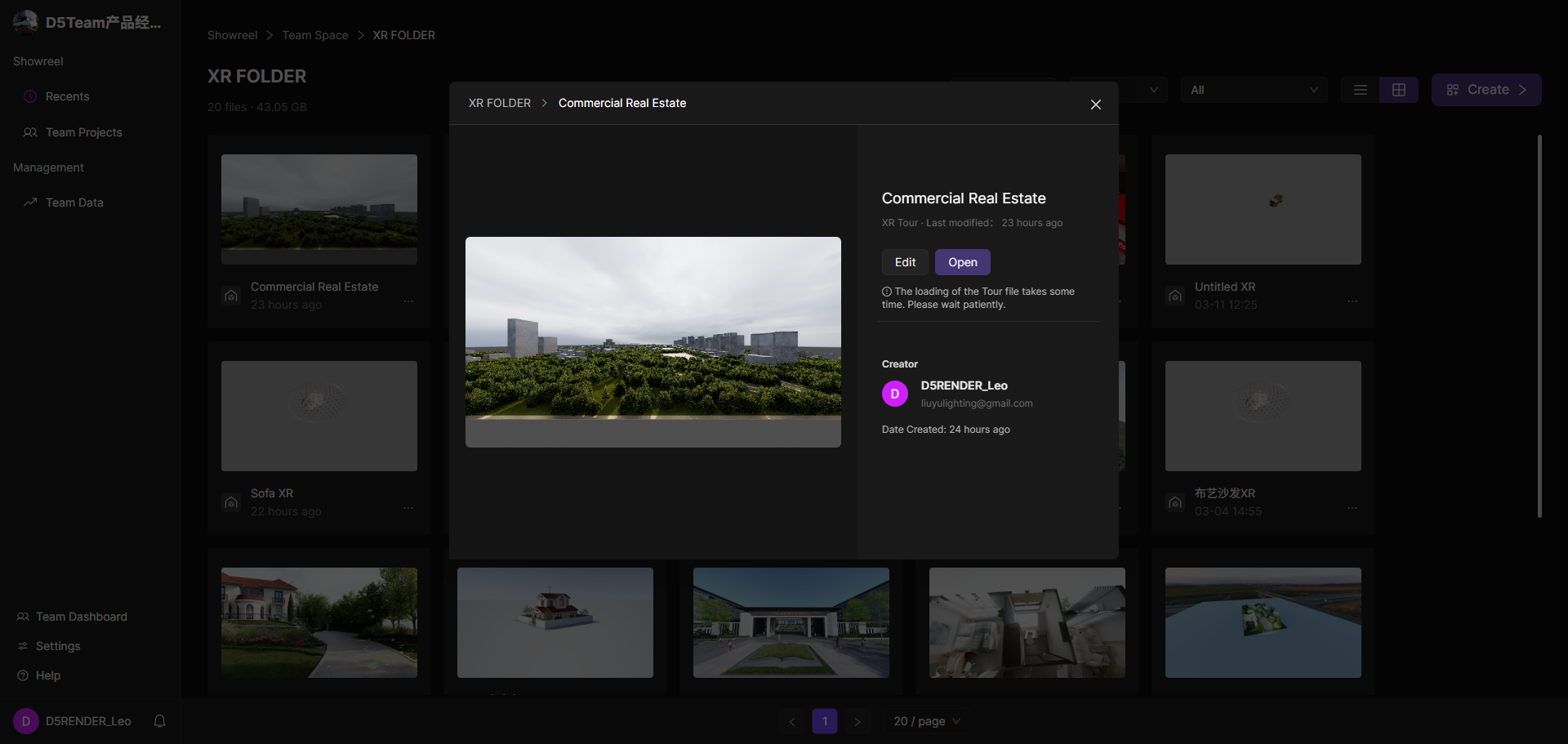
Task: Click the Create button
Action: [x=1486, y=90]
